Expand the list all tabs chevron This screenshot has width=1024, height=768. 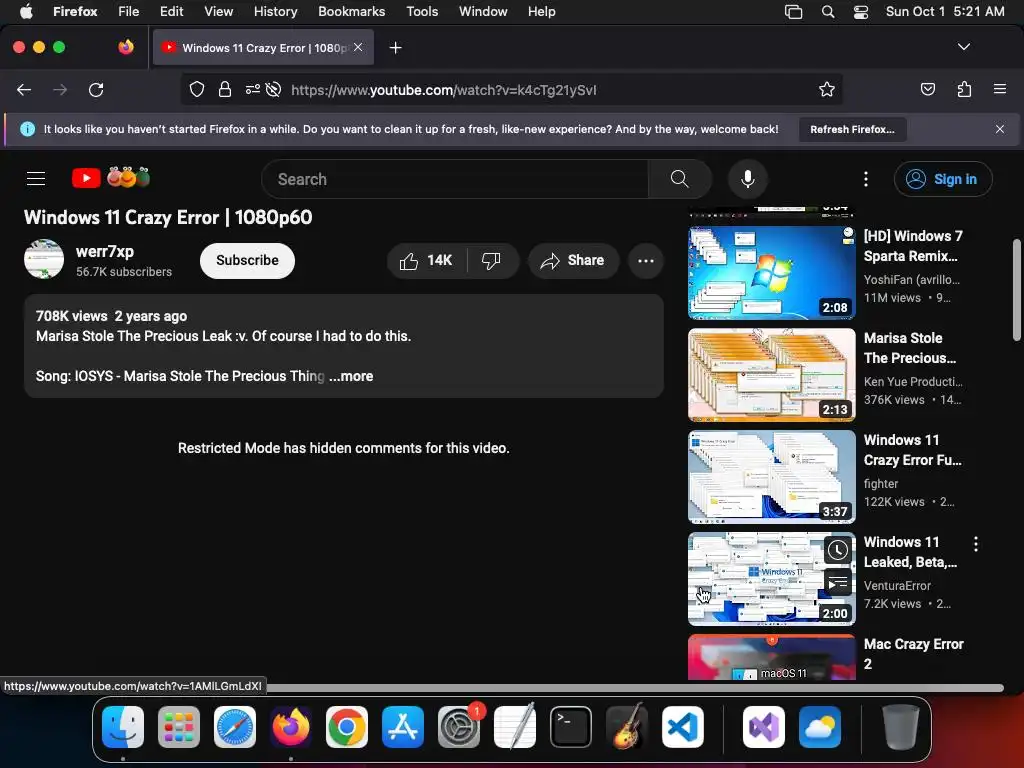click(964, 47)
